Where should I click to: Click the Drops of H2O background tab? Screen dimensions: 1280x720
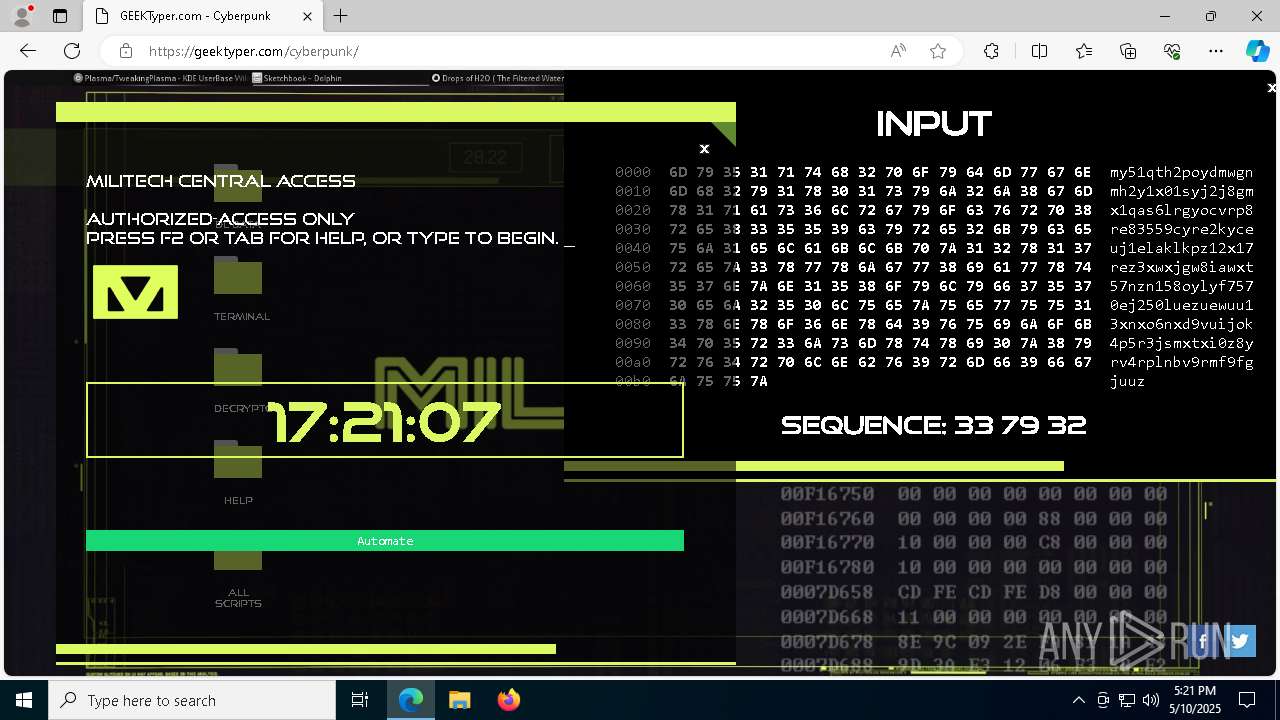point(497,77)
